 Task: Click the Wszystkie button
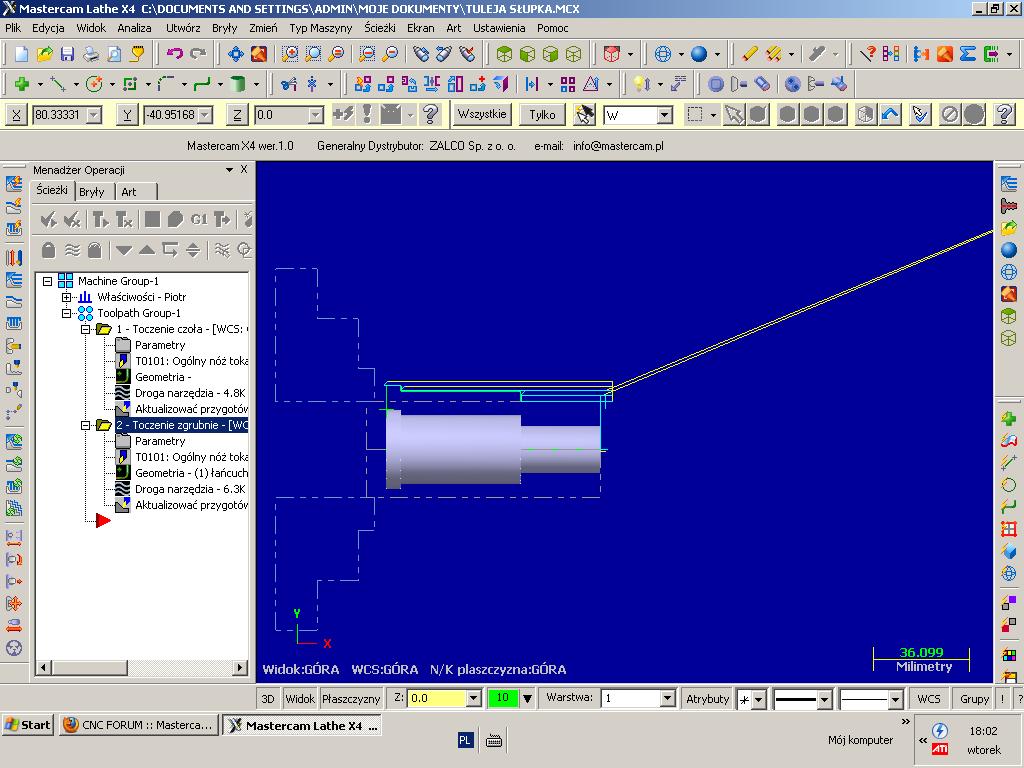click(x=482, y=114)
